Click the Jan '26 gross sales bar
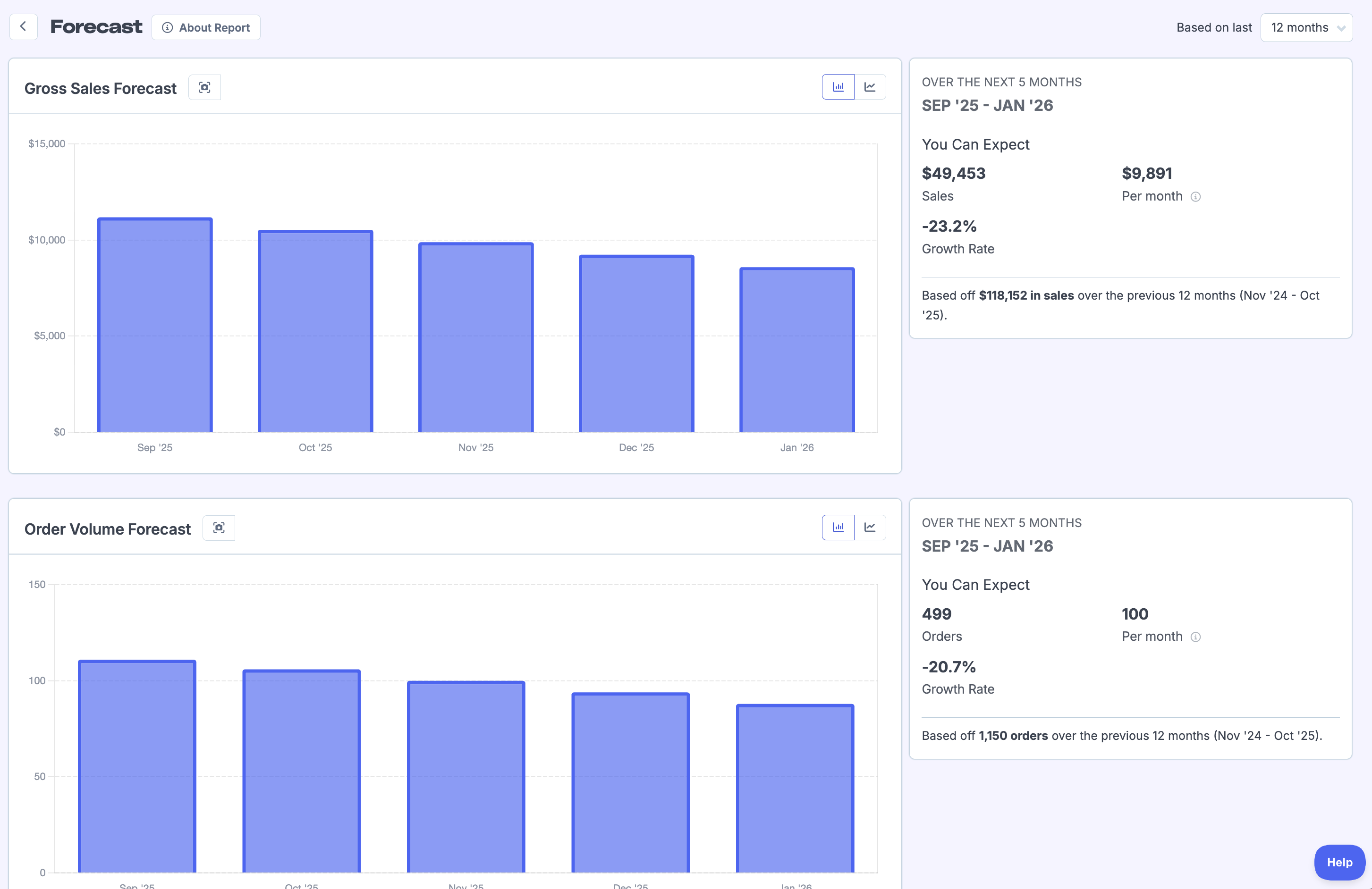The image size is (1372, 889). [x=796, y=350]
